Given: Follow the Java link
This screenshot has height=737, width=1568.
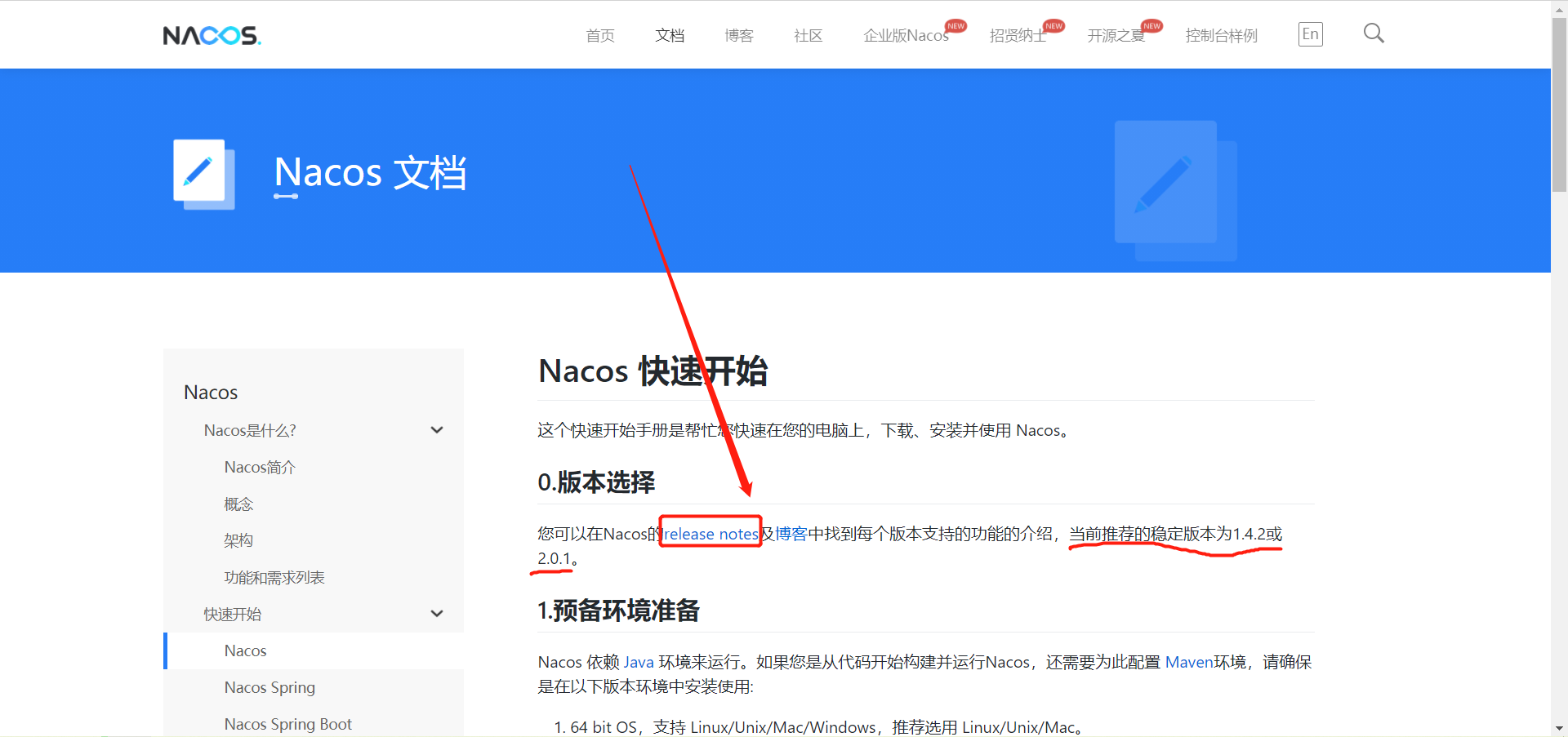Looking at the screenshot, I should [639, 662].
